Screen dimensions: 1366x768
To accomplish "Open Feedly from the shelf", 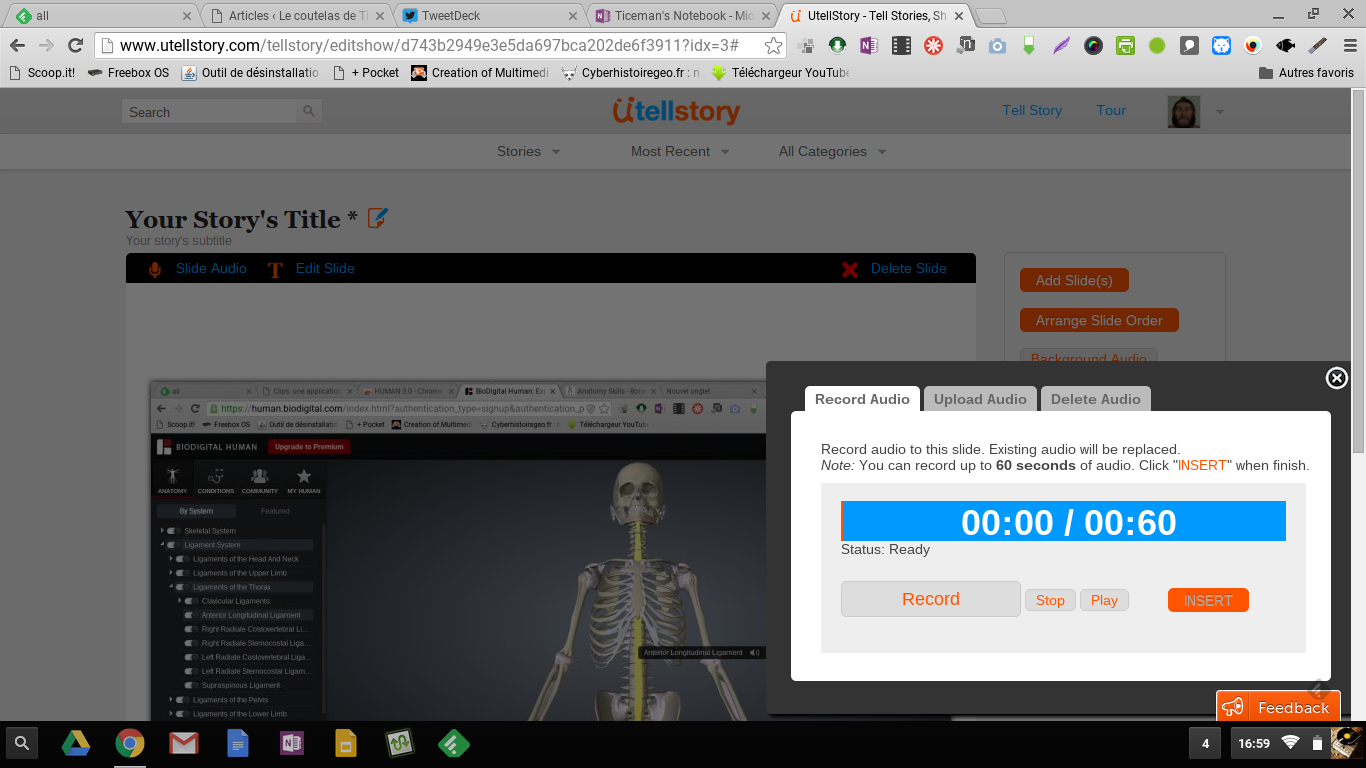I will [x=454, y=743].
